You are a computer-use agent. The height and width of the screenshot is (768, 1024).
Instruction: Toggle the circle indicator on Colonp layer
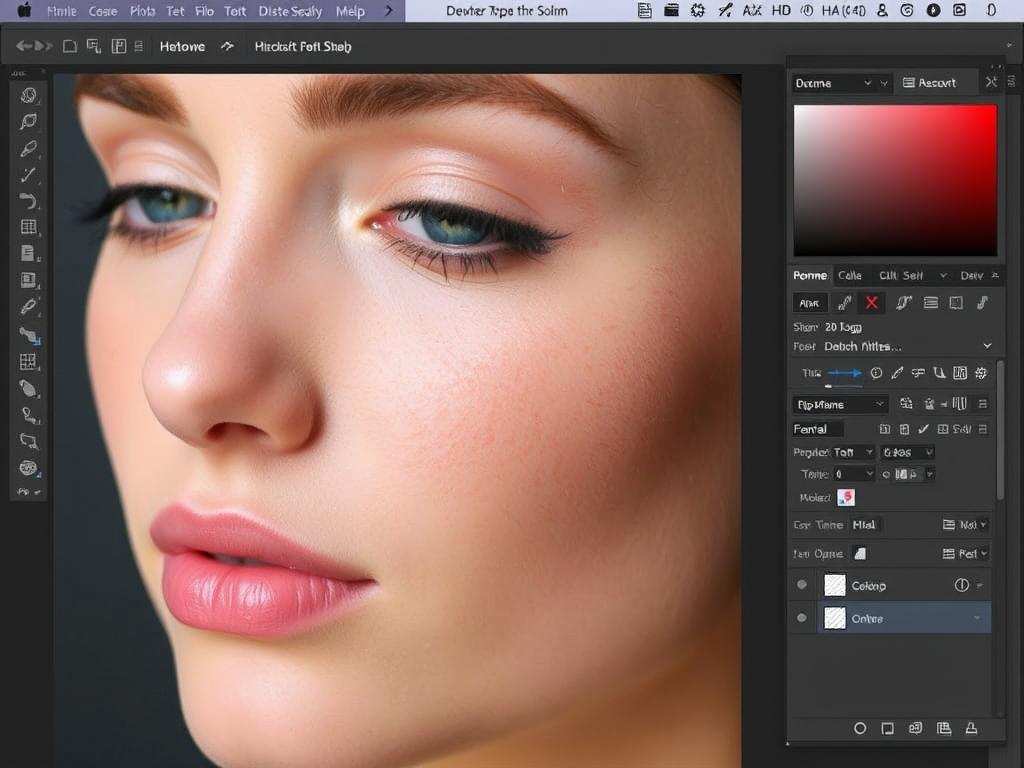point(961,585)
